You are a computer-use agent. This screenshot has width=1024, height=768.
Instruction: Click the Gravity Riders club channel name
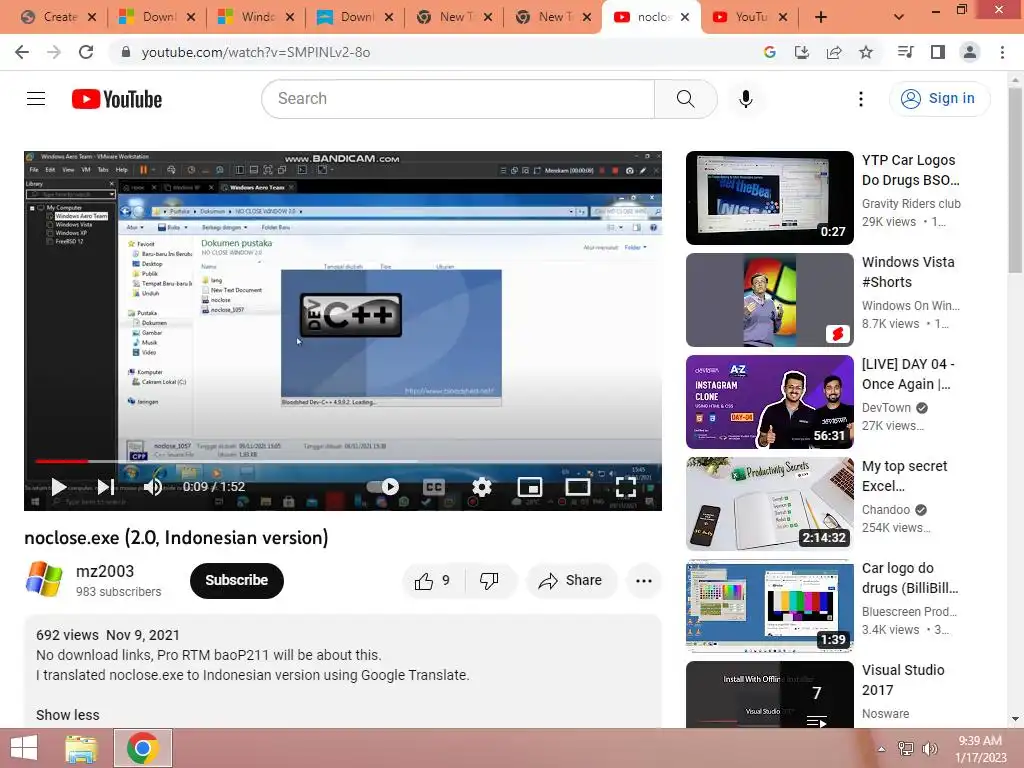pyautogui.click(x=911, y=204)
